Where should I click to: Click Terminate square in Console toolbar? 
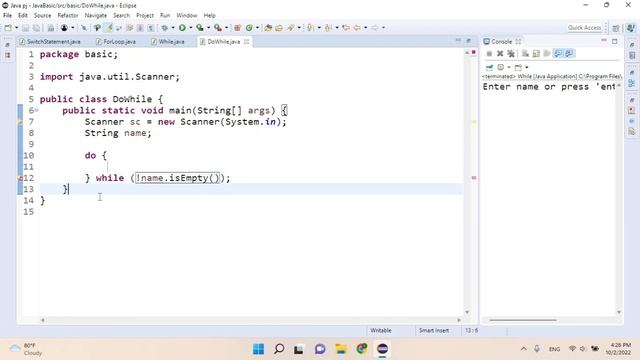click(489, 53)
